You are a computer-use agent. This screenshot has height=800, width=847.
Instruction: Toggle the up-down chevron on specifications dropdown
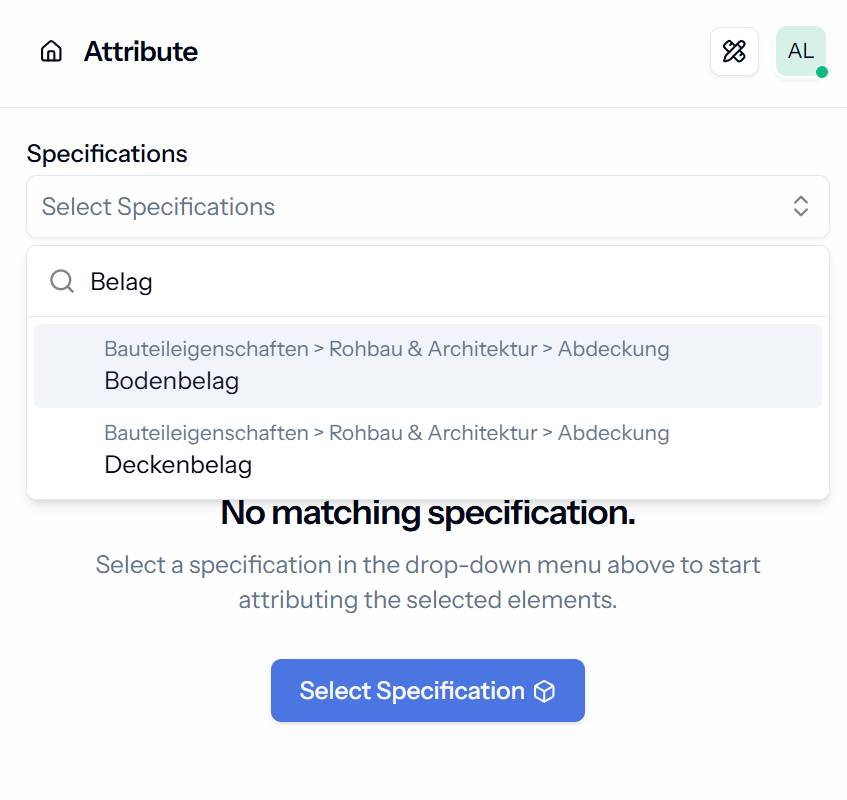click(x=801, y=206)
